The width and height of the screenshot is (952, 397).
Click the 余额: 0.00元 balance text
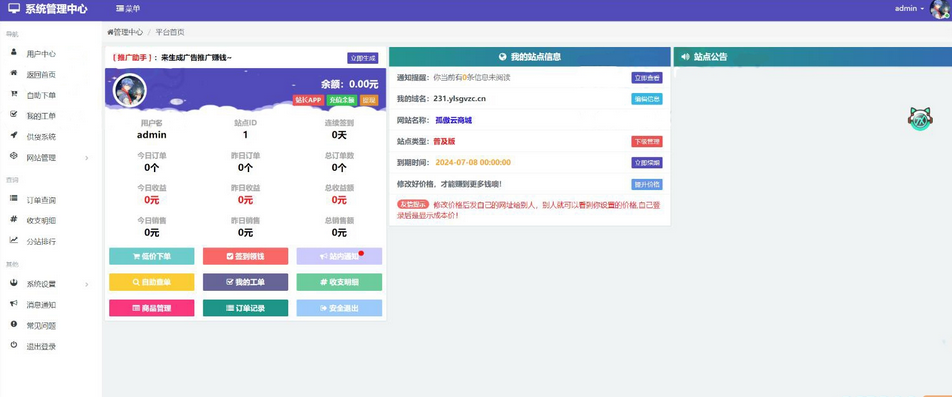click(x=350, y=84)
